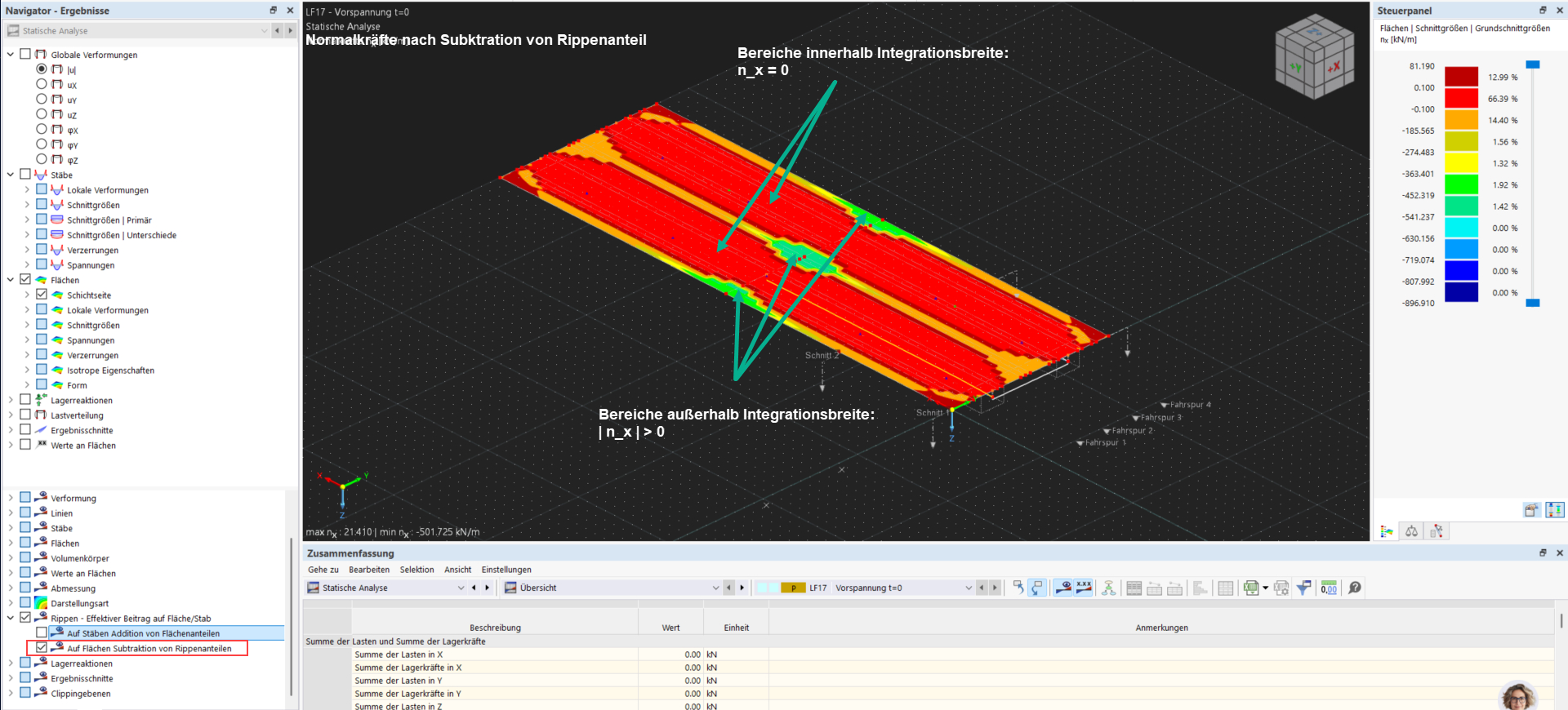Click the Excel export icon in Zusammenfassung toolbar
The image size is (1568, 710).
point(1250,588)
